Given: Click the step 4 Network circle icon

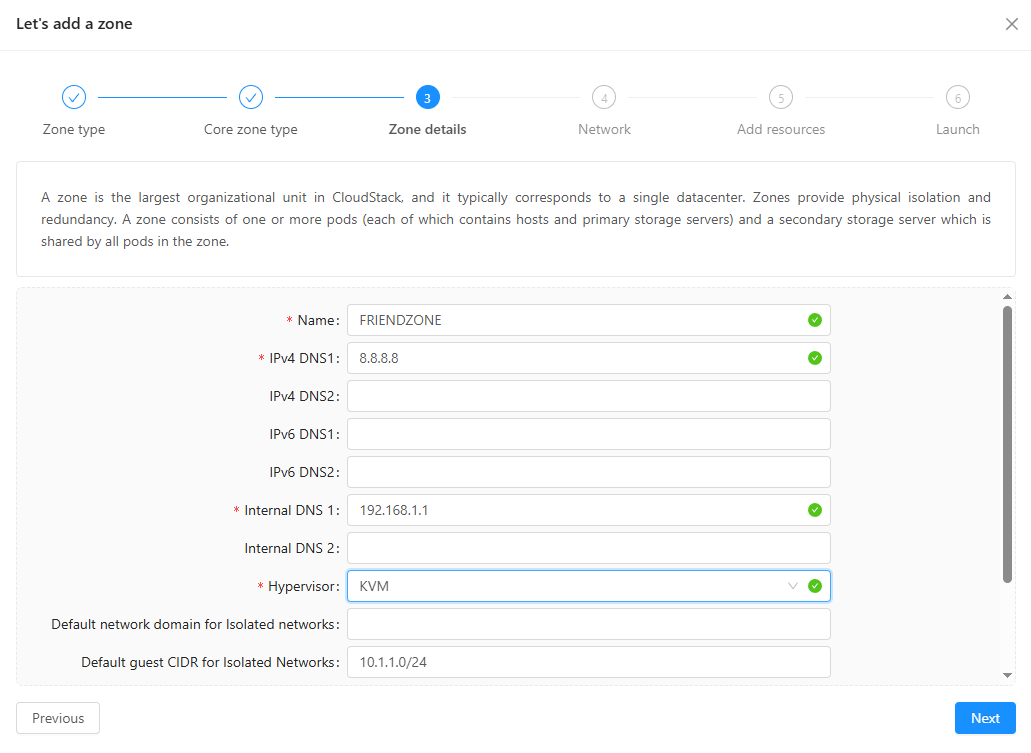Looking at the screenshot, I should 604,97.
